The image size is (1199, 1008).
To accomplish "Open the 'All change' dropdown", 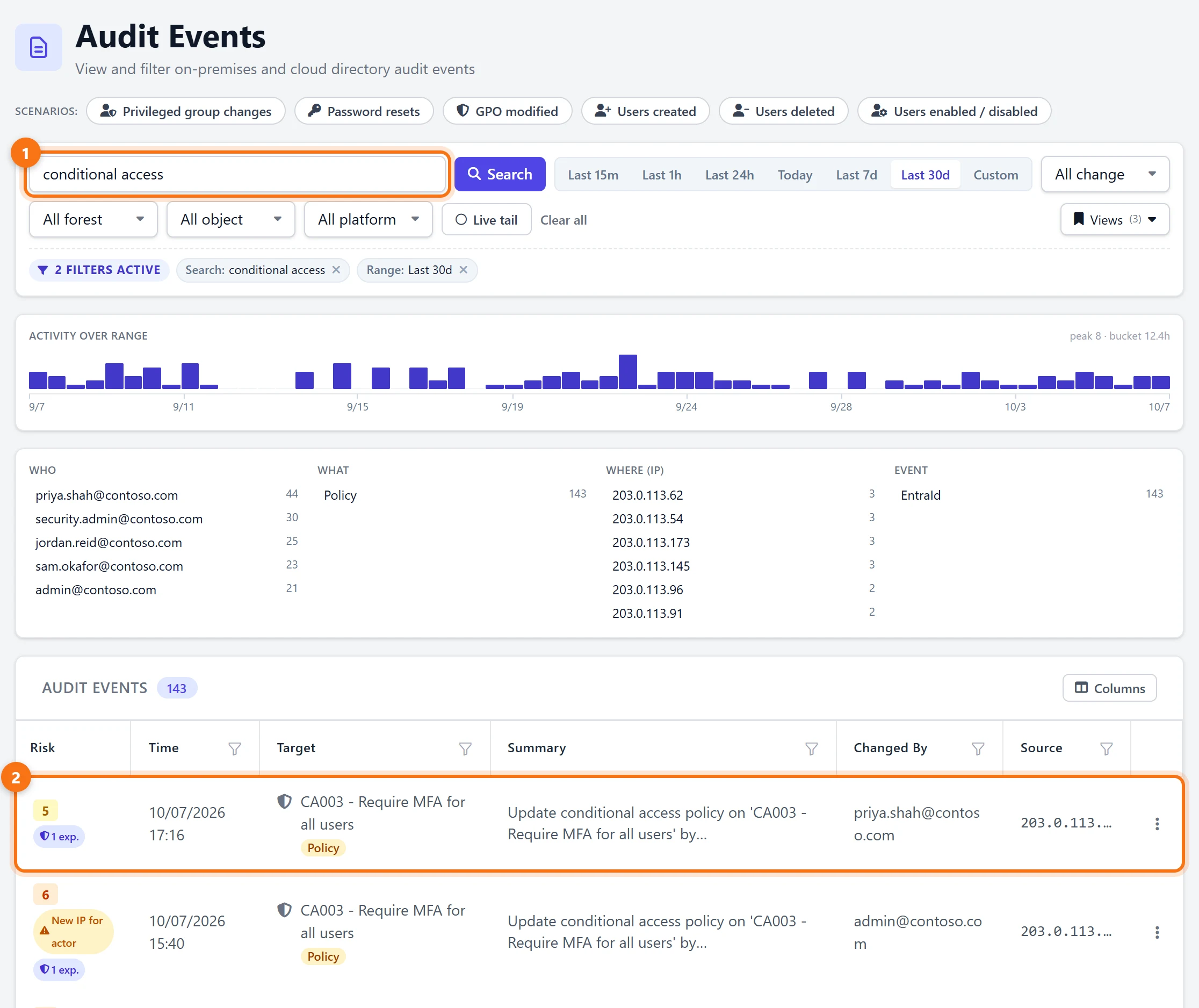I will coord(1105,174).
